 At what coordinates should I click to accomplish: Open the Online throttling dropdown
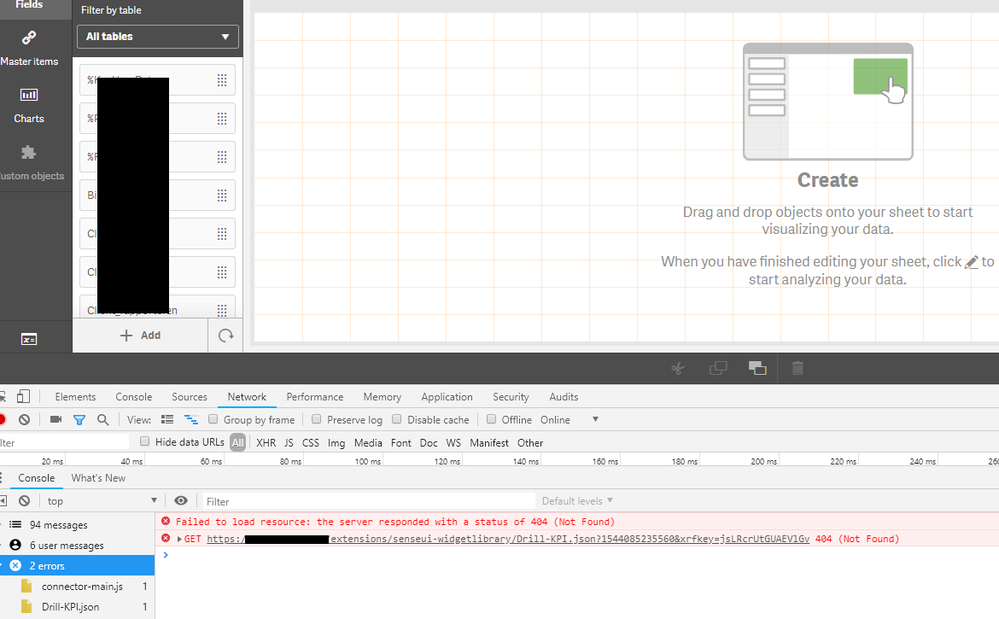point(570,420)
